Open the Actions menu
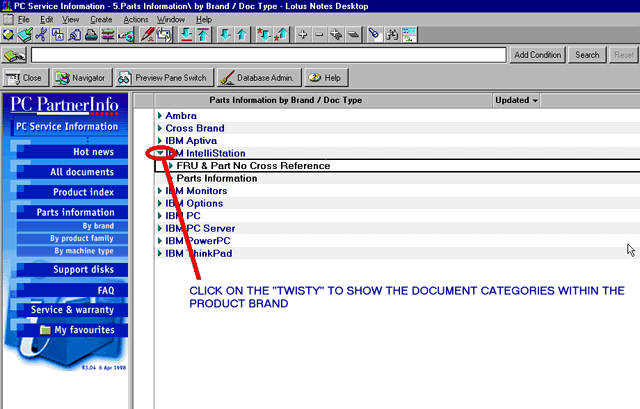 (135, 19)
